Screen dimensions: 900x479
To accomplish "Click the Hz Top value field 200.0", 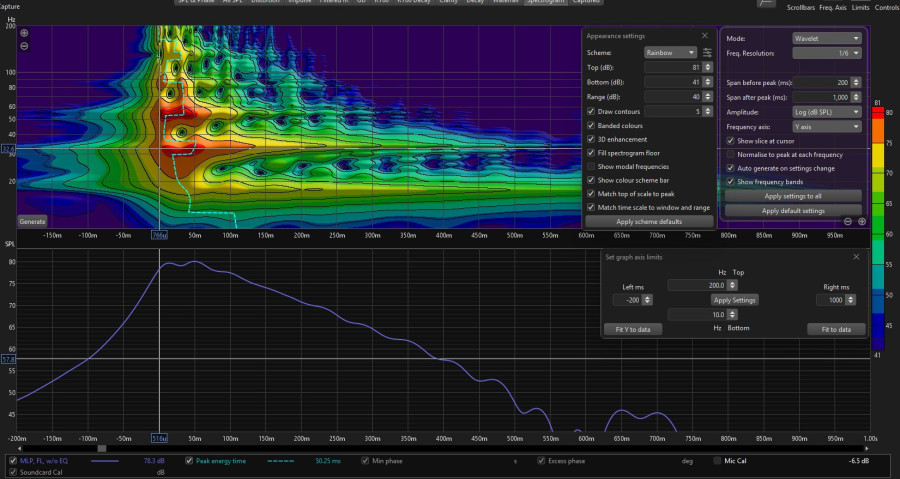I will tap(697, 285).
